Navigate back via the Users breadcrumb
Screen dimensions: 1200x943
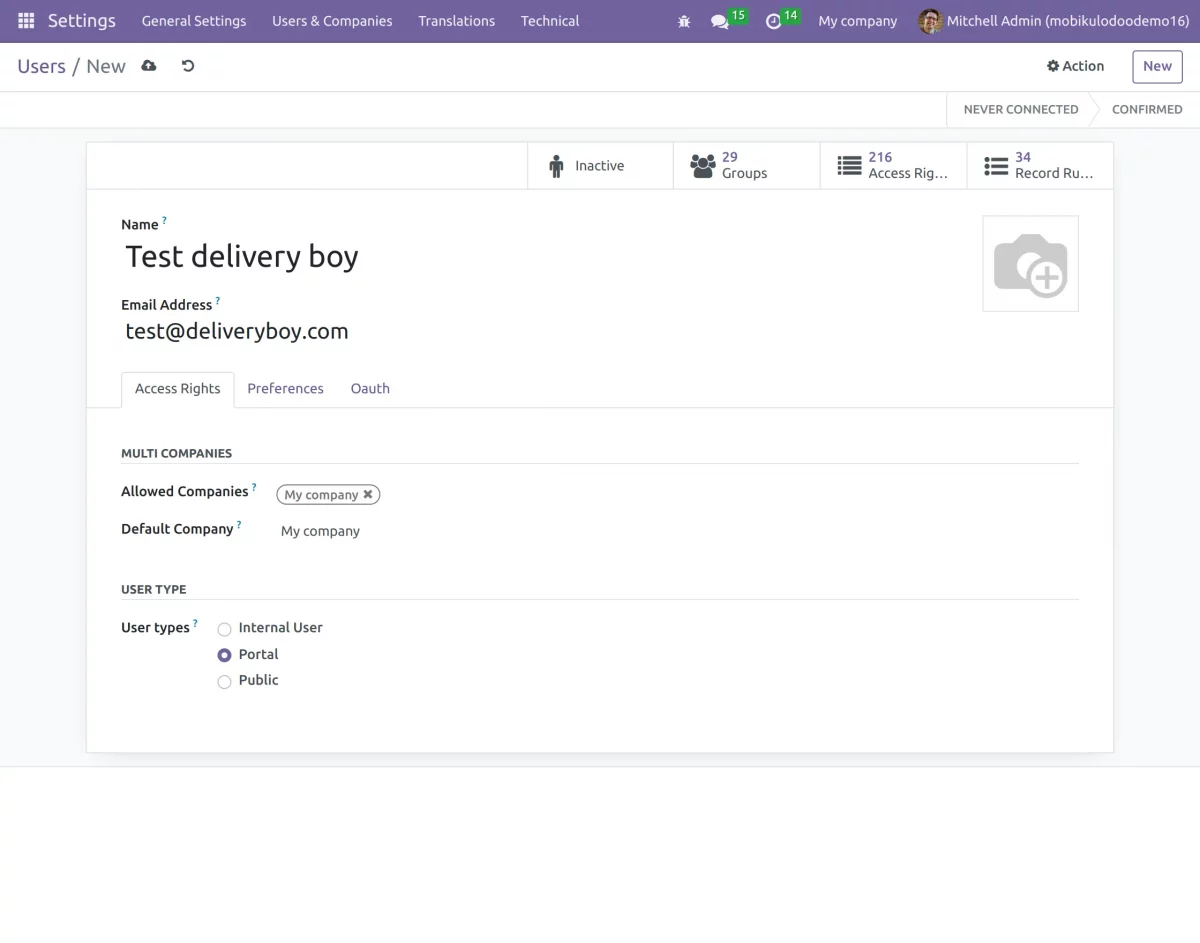coord(41,66)
